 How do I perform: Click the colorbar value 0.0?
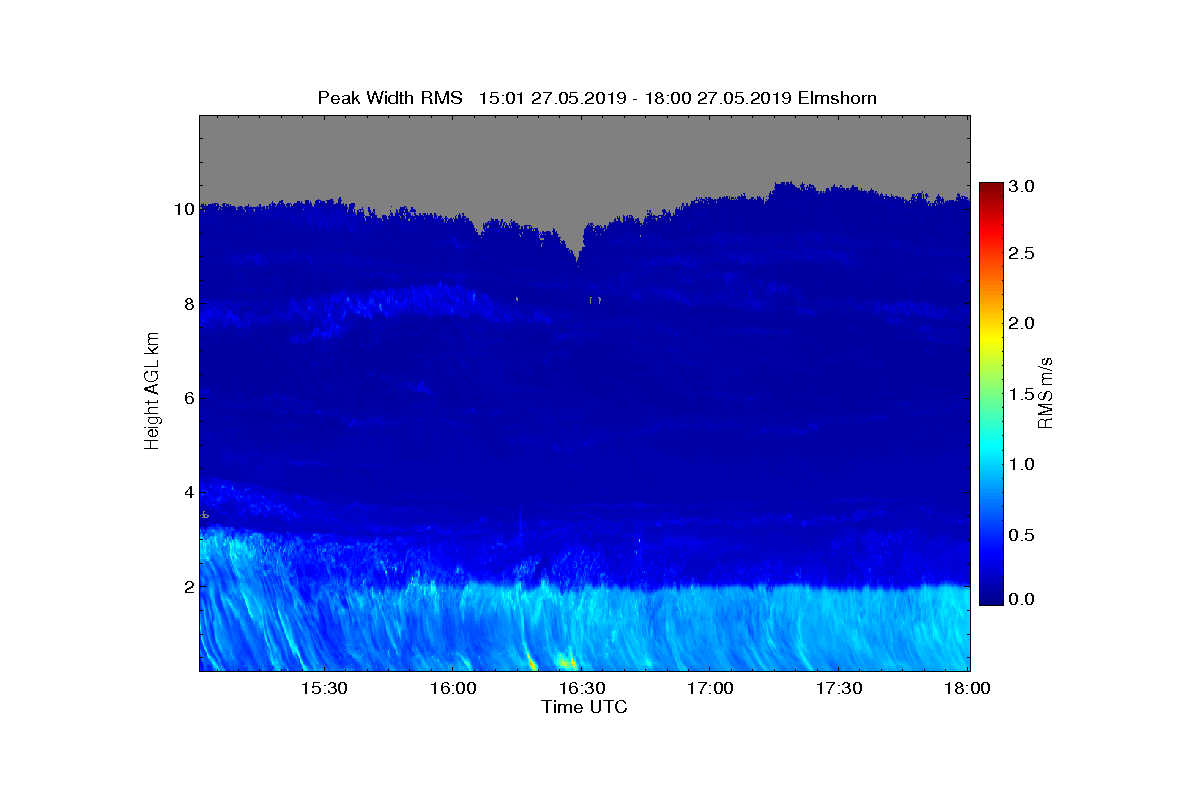(x=1022, y=599)
